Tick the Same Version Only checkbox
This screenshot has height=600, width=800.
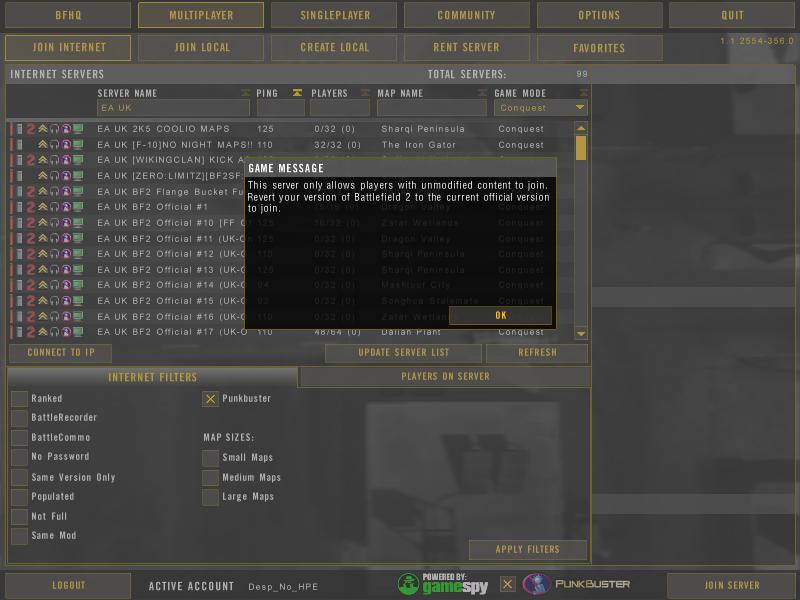pos(19,478)
